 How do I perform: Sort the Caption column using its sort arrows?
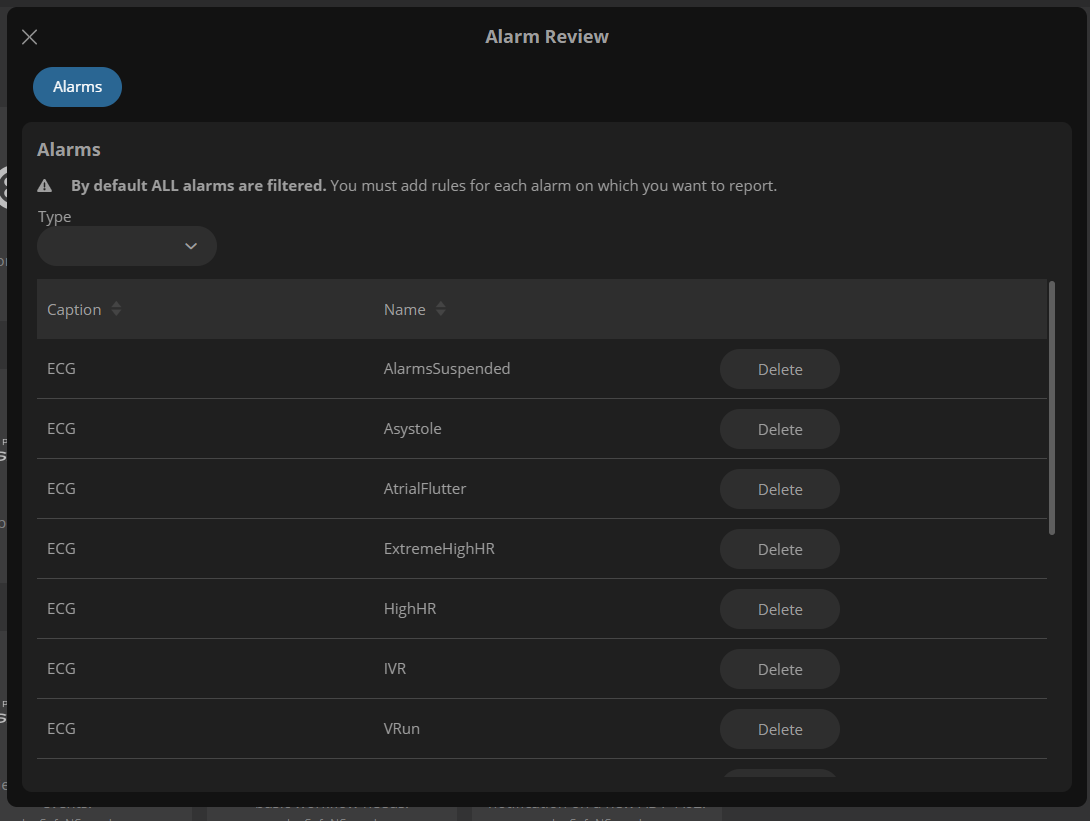point(116,309)
